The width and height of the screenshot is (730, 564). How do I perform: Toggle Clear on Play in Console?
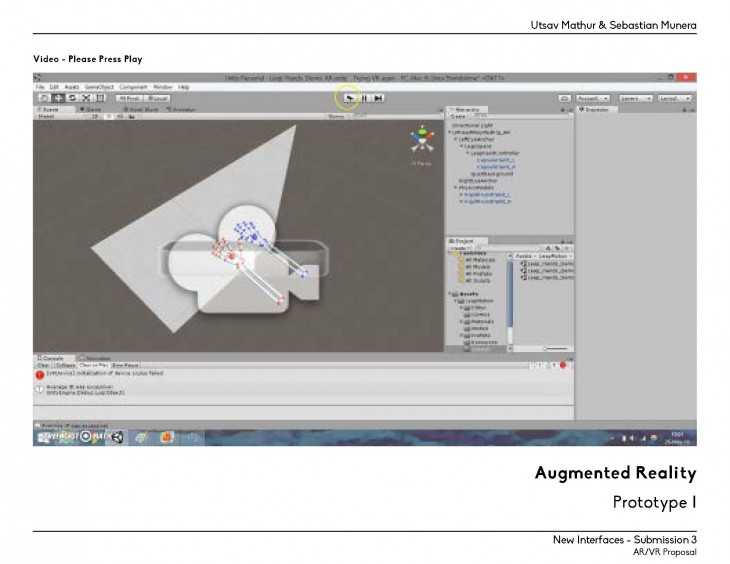pos(93,366)
